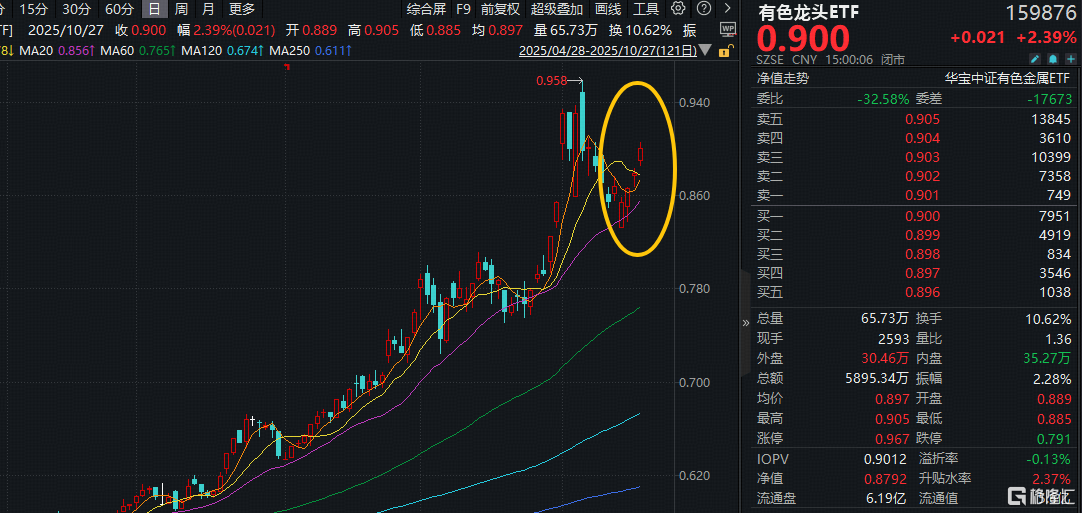
Task: Click the 溢折率 value -0.13%
Action: (1050, 458)
